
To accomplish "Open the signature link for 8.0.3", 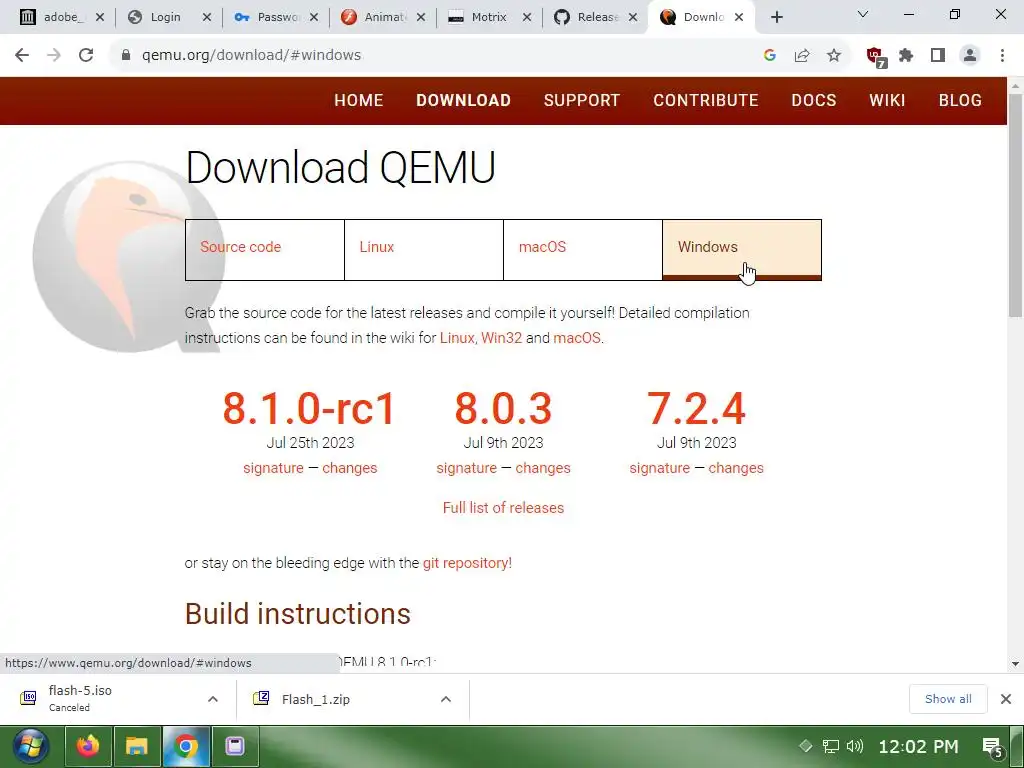I will click(x=466, y=468).
